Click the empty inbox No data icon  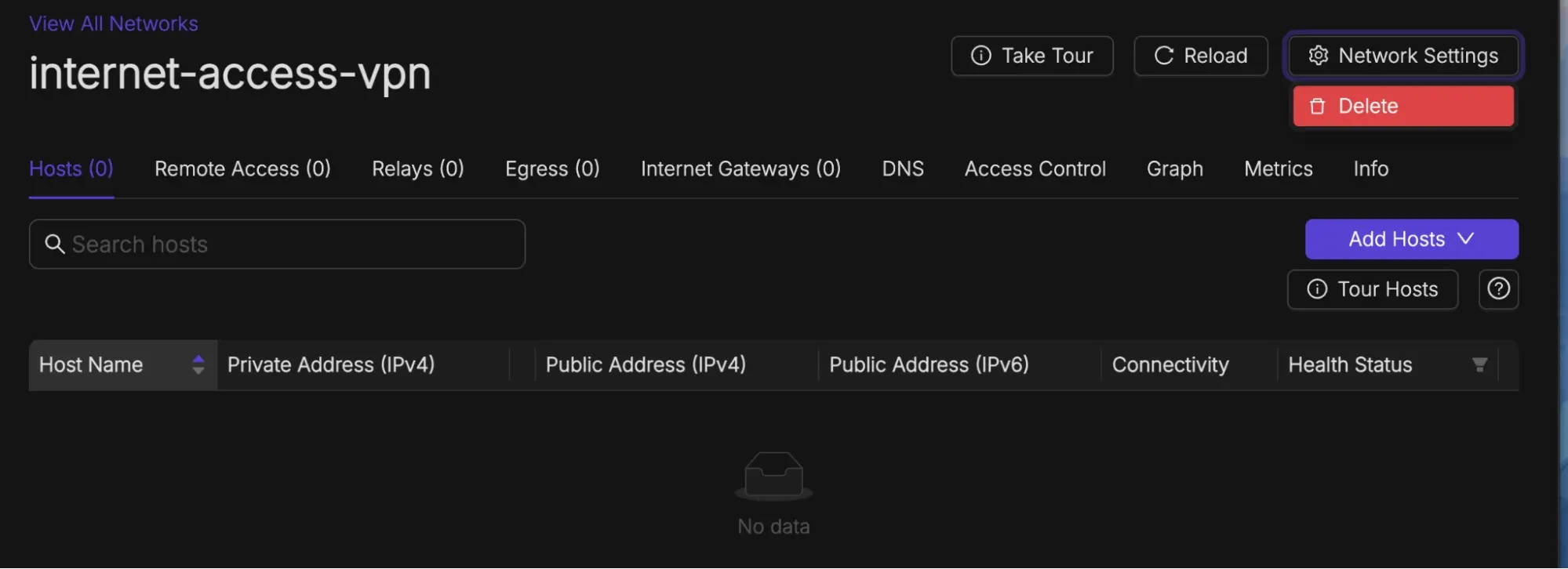(x=773, y=475)
